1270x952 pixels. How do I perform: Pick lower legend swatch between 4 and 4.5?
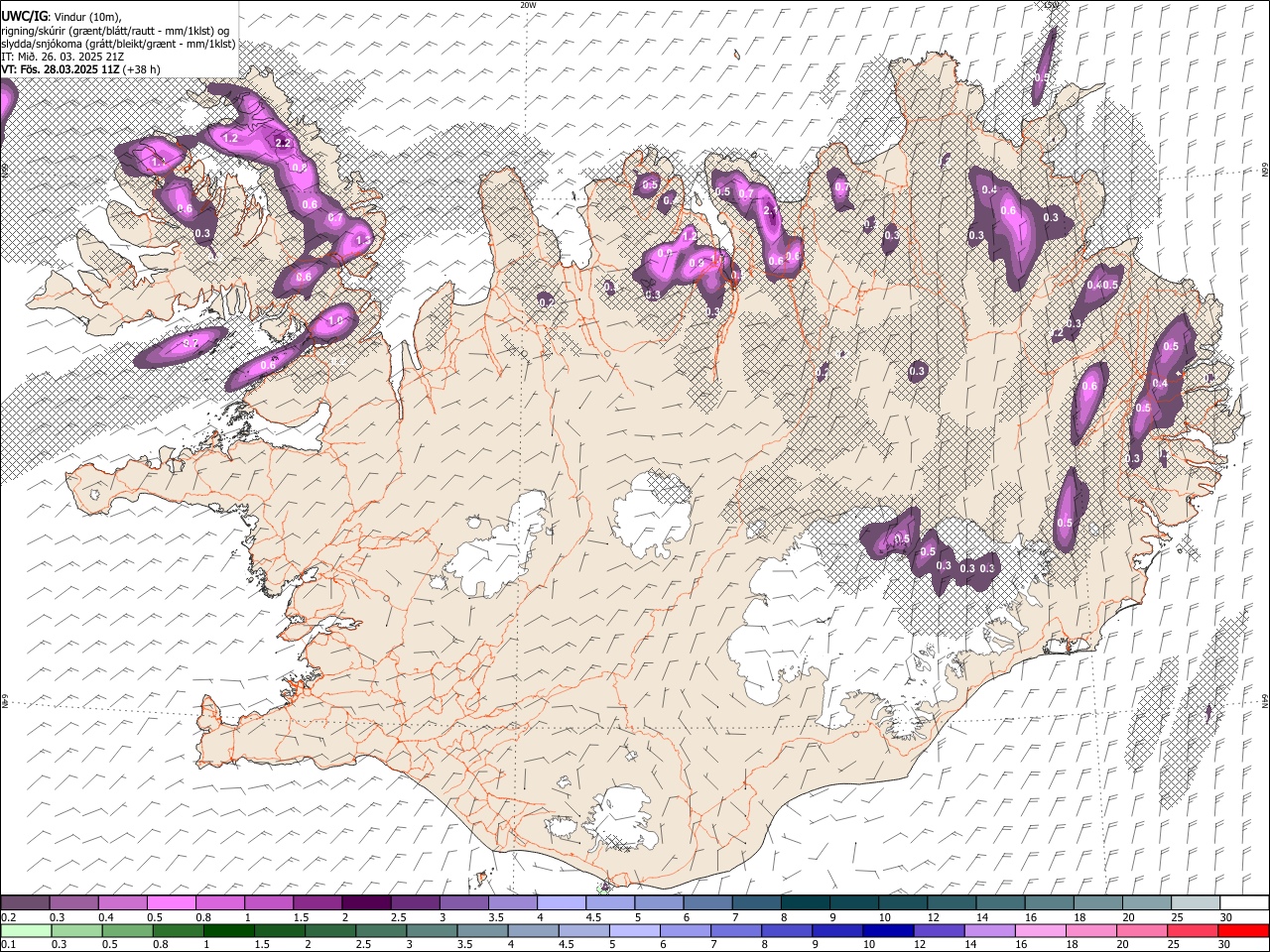(x=534, y=930)
